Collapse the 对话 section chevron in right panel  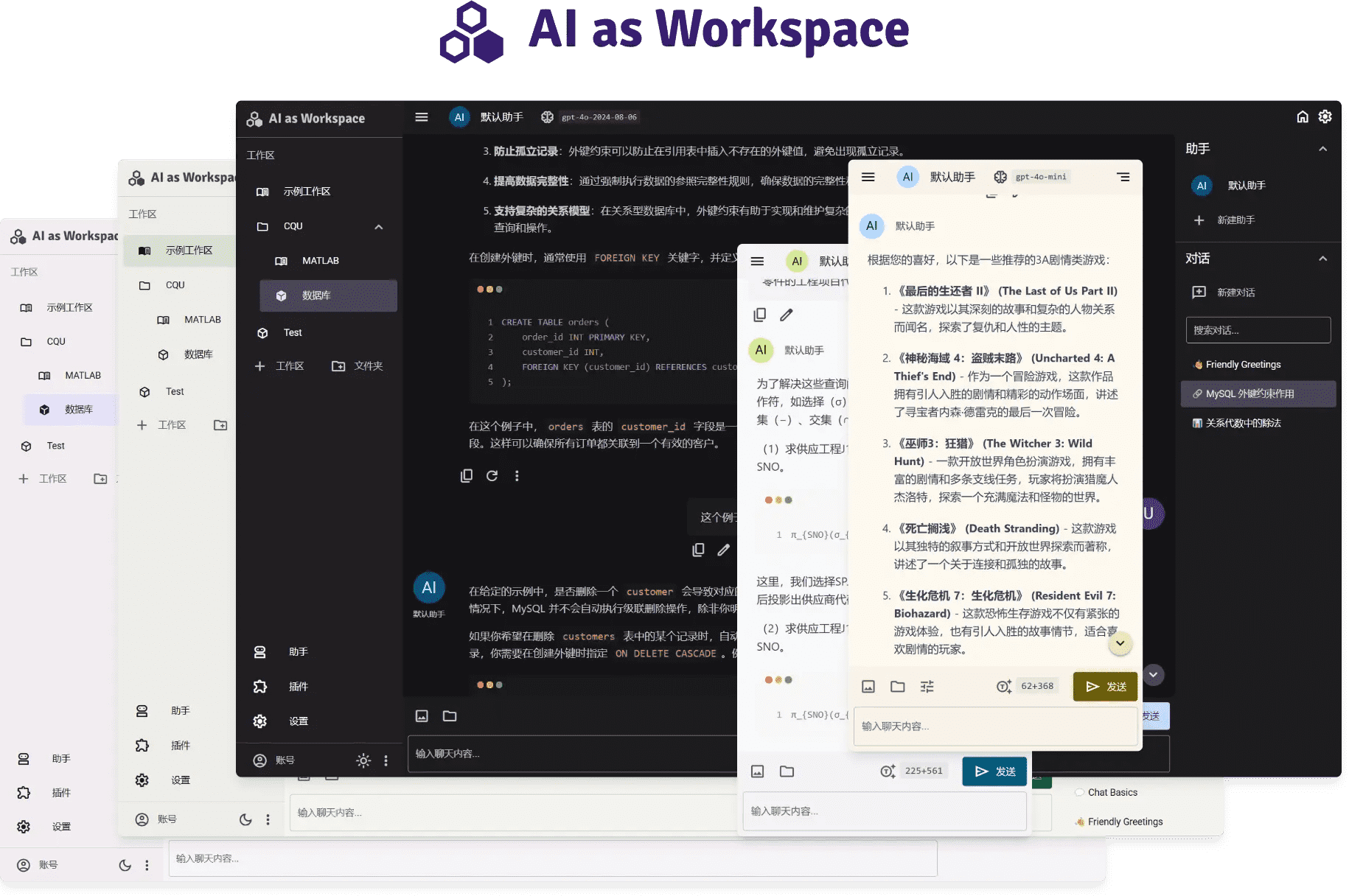(1323, 259)
